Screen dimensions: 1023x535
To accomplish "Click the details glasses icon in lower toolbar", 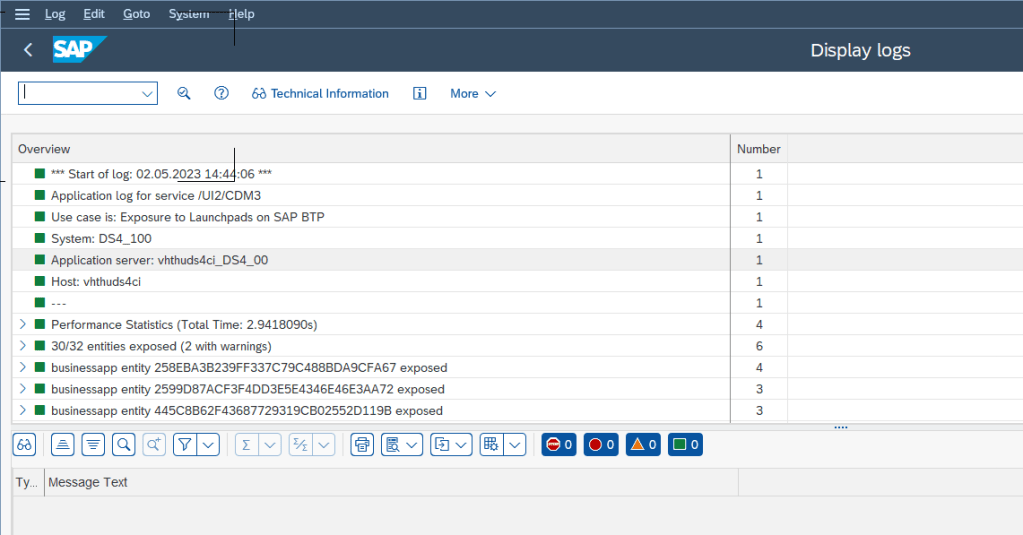I will point(26,445).
